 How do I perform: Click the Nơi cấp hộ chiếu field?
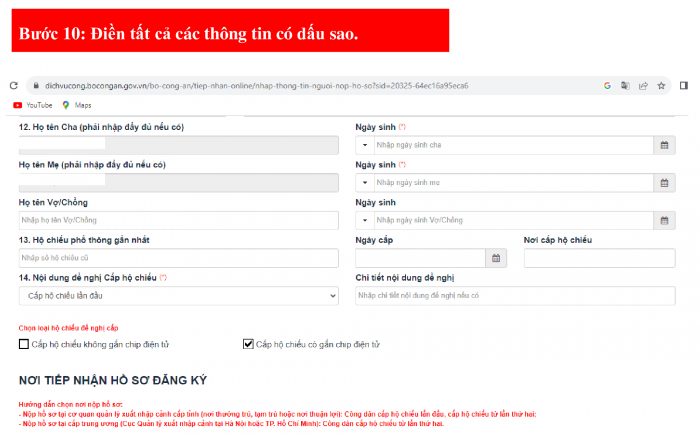[x=600, y=258]
